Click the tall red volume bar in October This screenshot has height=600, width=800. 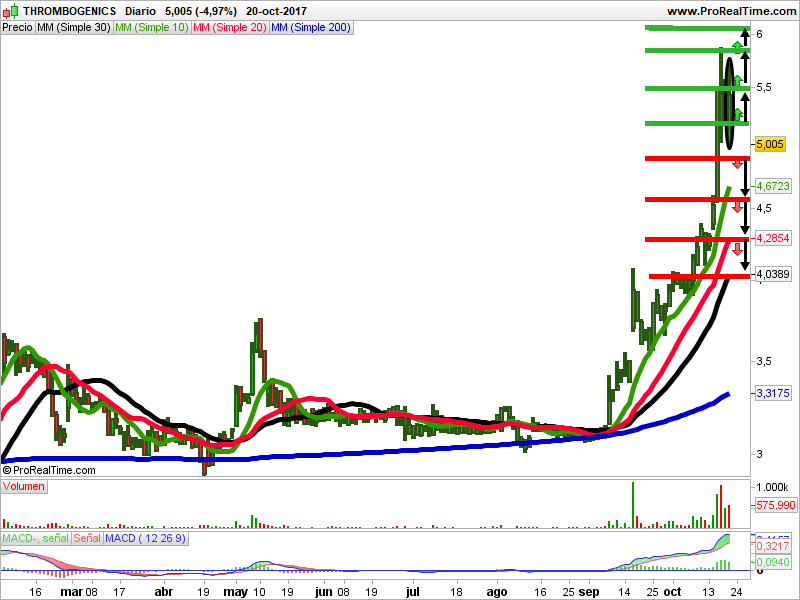point(721,507)
